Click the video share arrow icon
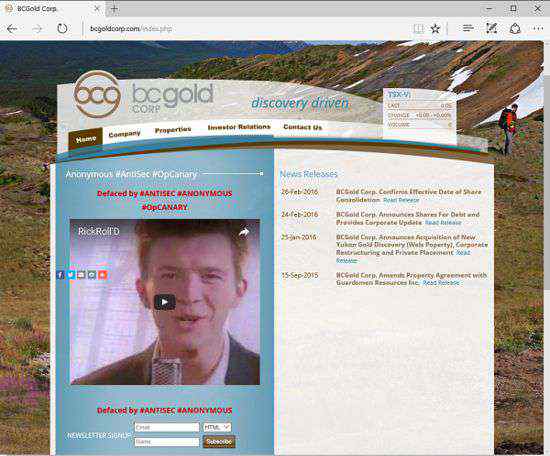 click(x=244, y=232)
